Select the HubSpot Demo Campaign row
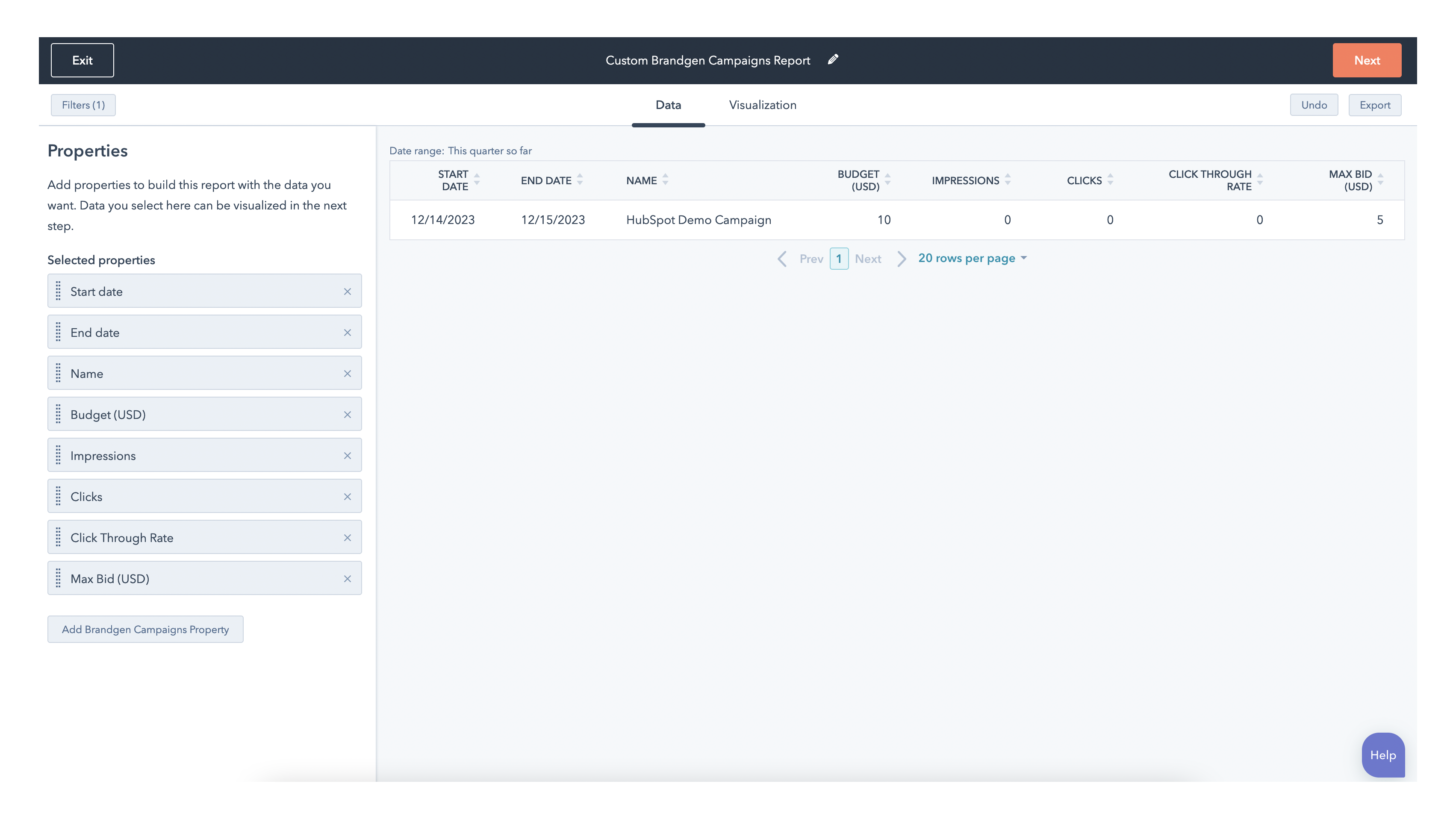 coord(699,220)
